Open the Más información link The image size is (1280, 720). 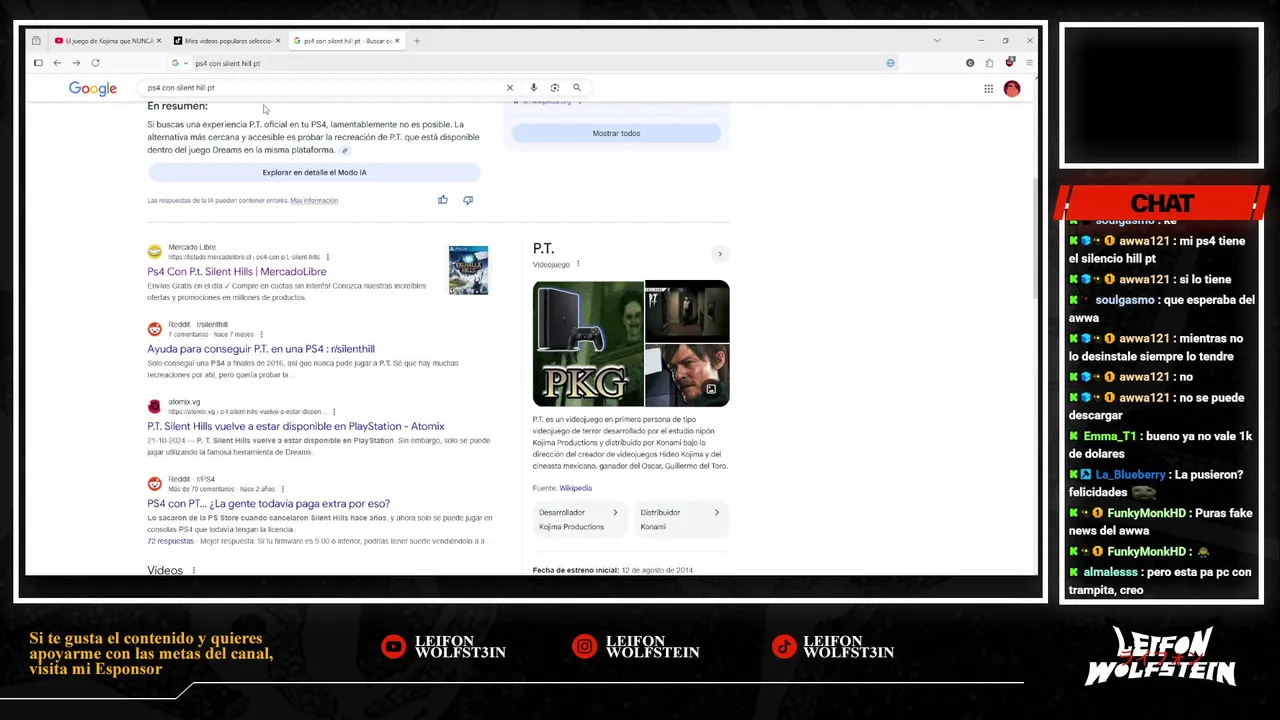tap(314, 200)
